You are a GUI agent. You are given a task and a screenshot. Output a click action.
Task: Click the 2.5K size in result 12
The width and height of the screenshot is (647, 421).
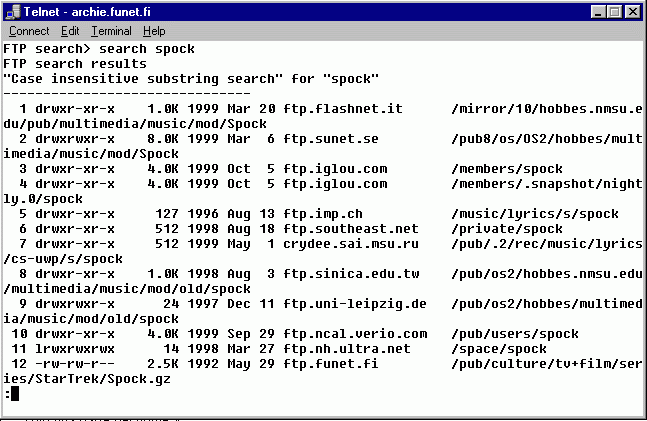(x=163, y=364)
